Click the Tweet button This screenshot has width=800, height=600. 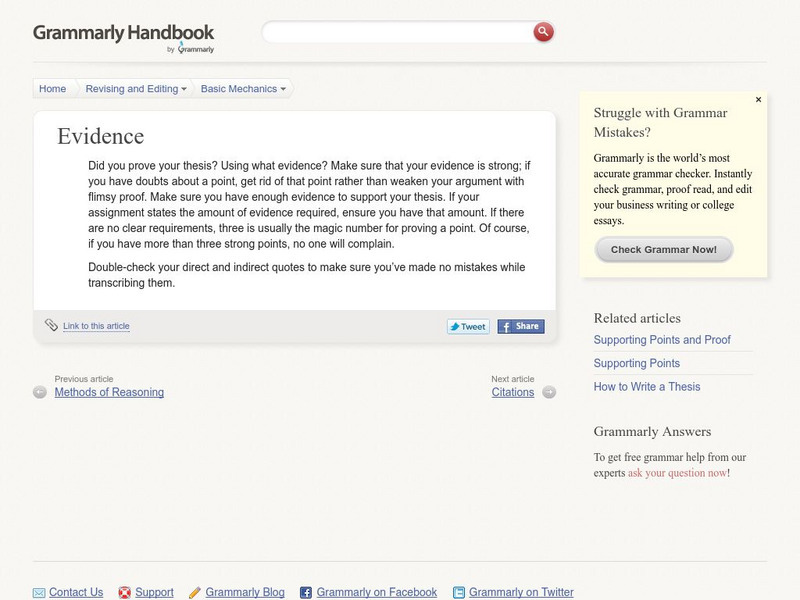[x=468, y=327]
